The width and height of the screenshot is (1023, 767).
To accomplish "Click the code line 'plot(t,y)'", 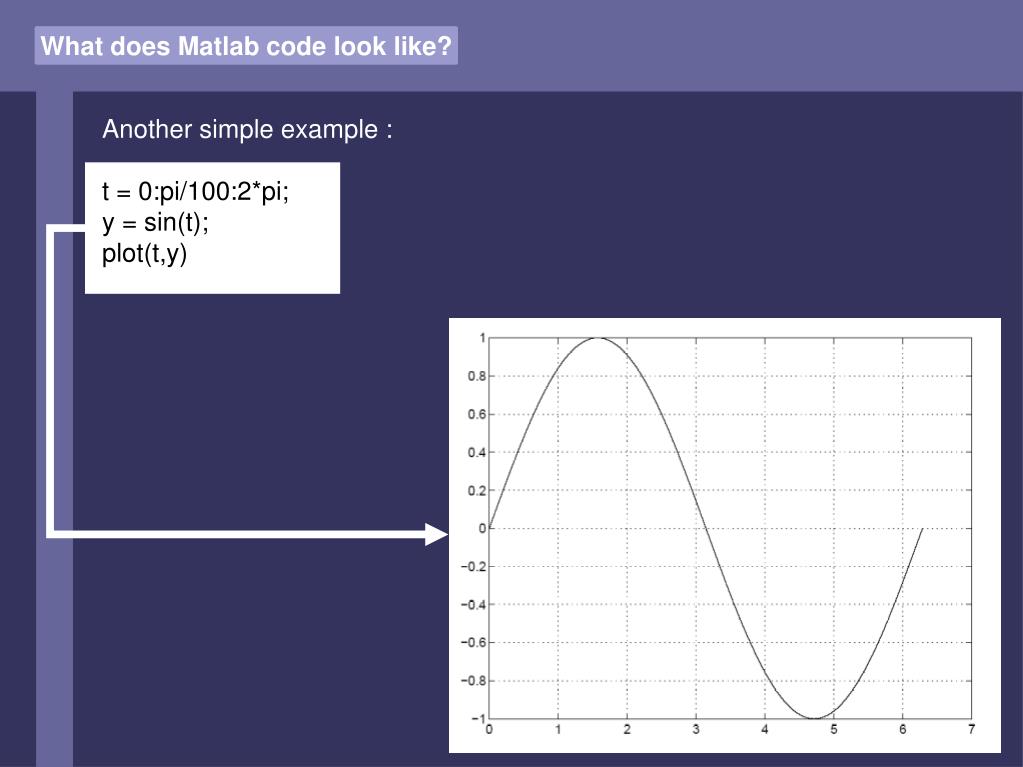I will [x=144, y=254].
